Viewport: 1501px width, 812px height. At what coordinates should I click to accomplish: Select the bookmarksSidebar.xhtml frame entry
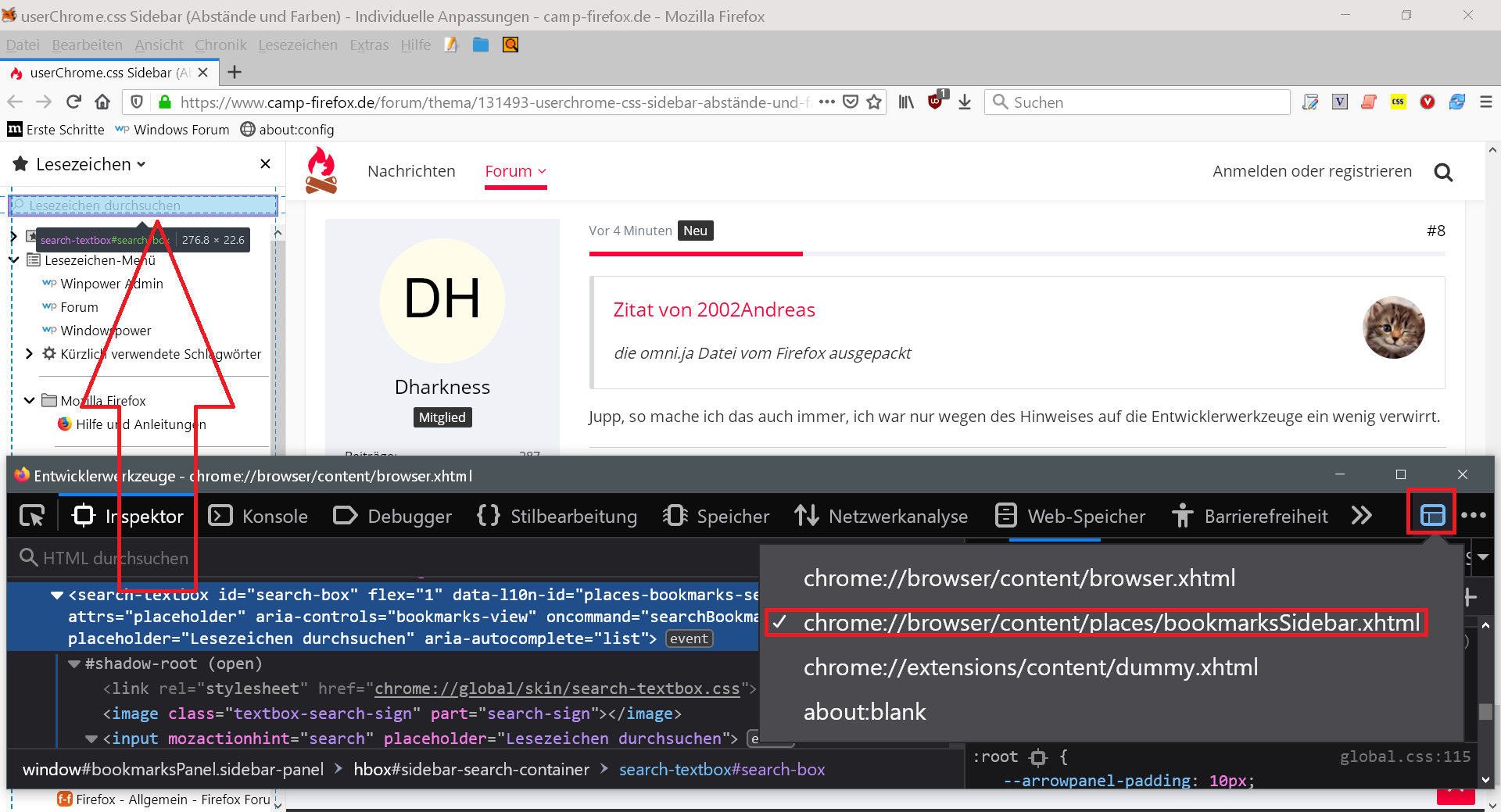click(x=1111, y=623)
